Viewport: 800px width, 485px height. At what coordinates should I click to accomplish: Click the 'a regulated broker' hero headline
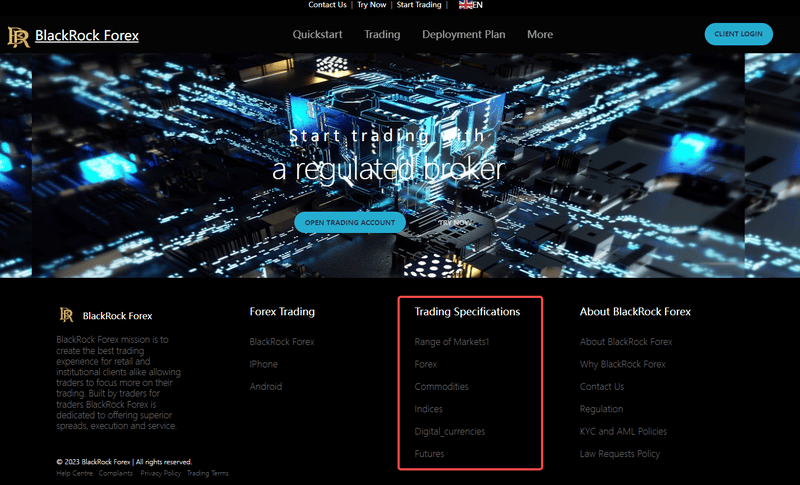(x=388, y=170)
